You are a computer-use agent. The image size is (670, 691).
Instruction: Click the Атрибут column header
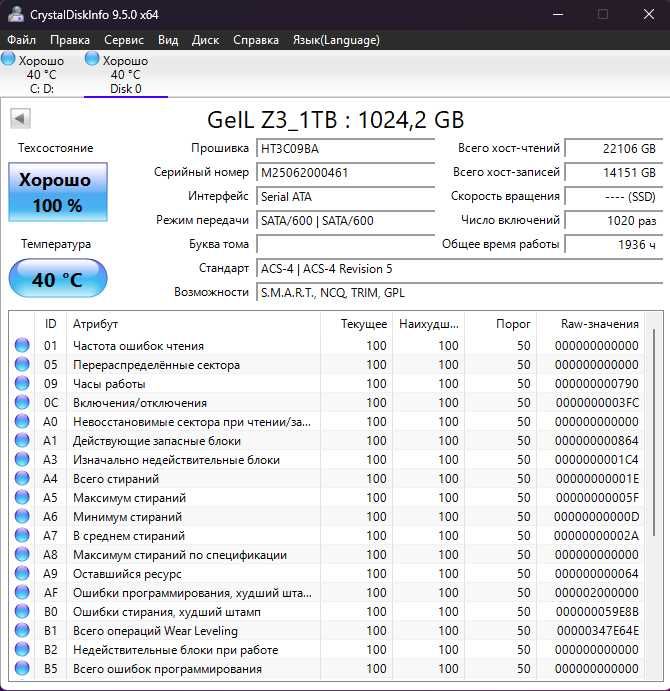pyautogui.click(x=193, y=324)
